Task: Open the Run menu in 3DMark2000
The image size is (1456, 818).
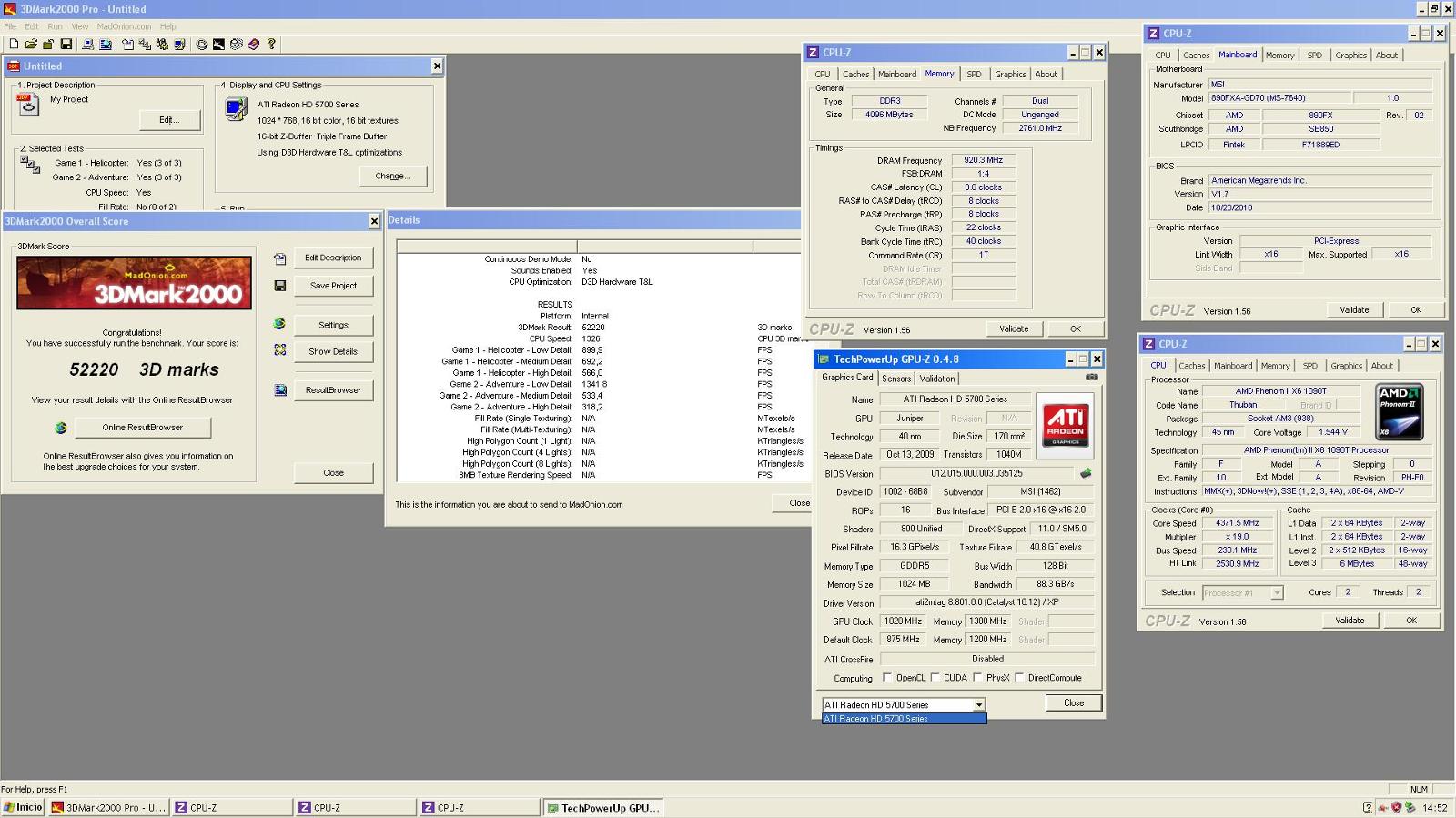Action: [56, 26]
